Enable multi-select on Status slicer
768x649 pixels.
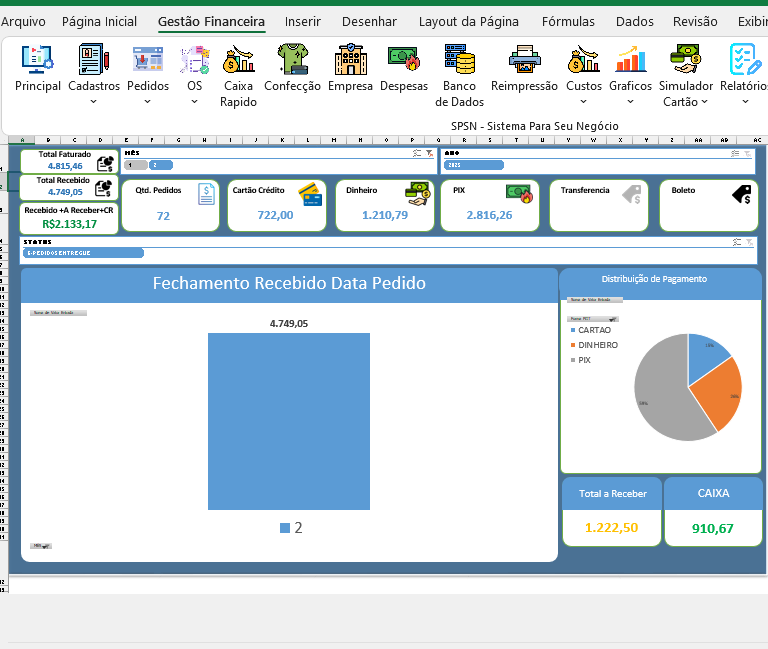[737, 242]
